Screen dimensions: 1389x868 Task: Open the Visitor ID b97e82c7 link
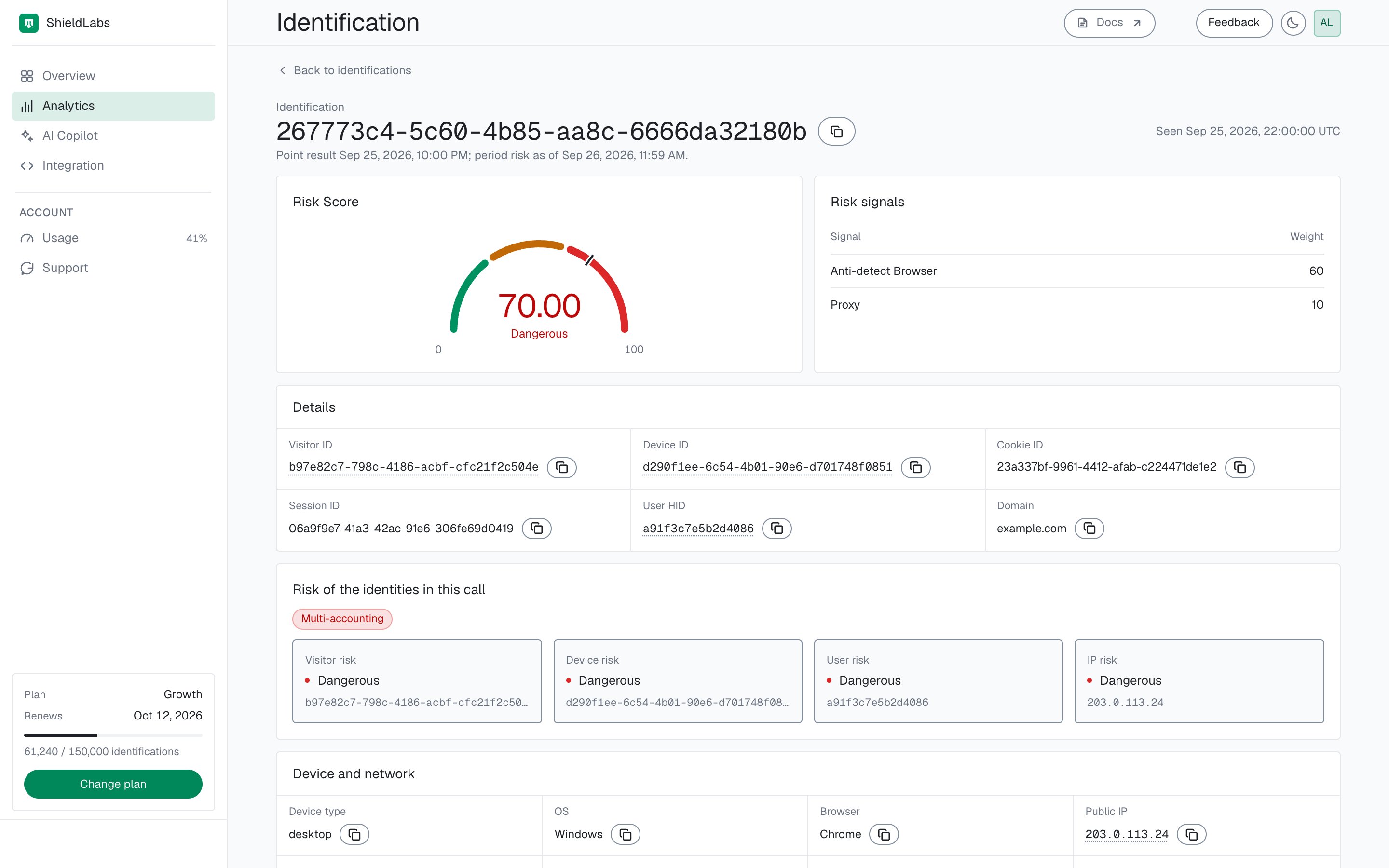(413, 467)
